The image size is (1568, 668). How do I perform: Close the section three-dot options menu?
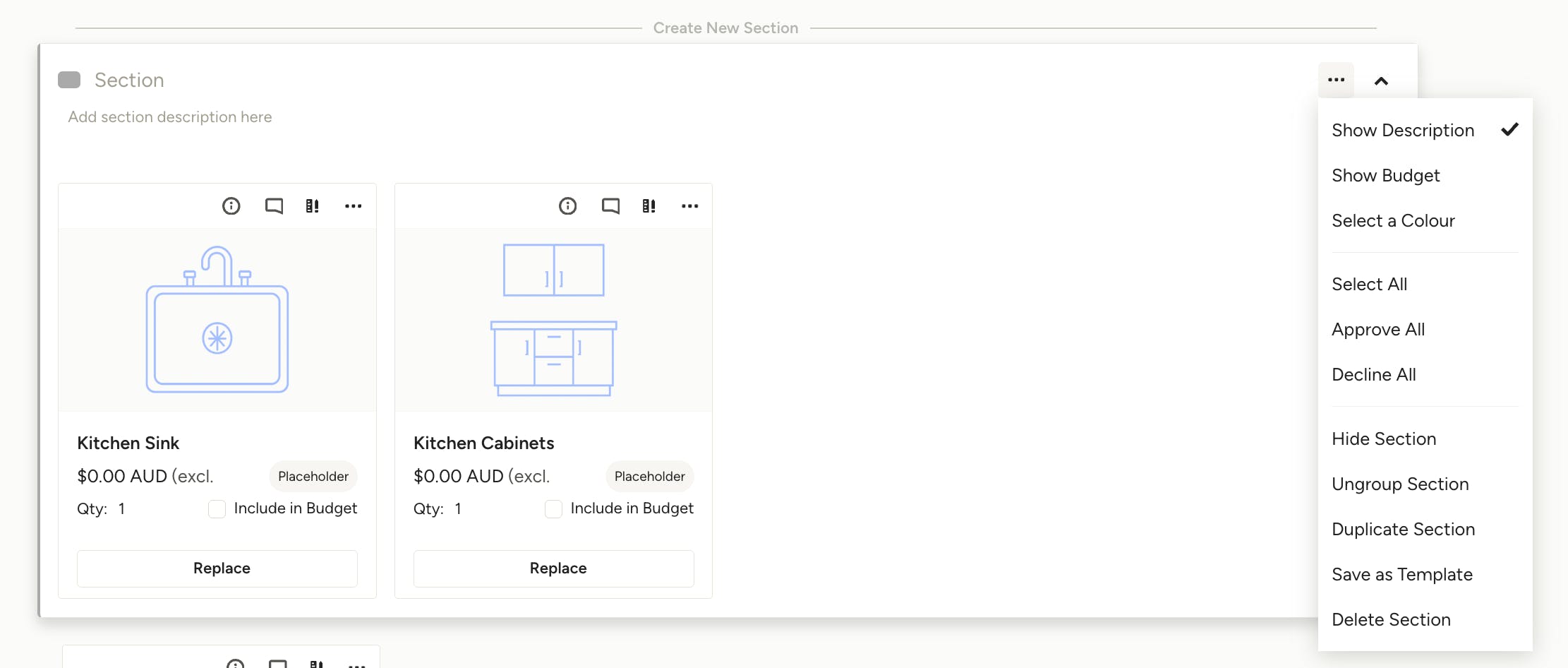(1336, 80)
